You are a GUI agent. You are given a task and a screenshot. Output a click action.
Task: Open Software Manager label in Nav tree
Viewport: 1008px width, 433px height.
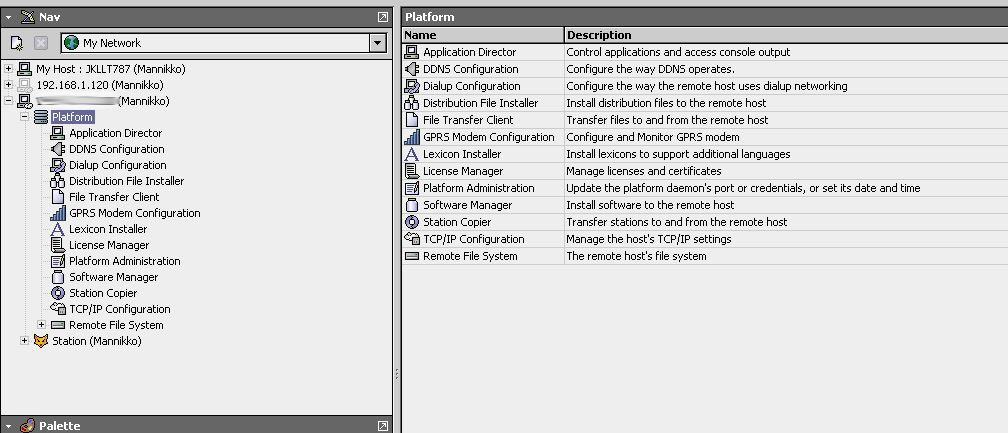coord(113,278)
